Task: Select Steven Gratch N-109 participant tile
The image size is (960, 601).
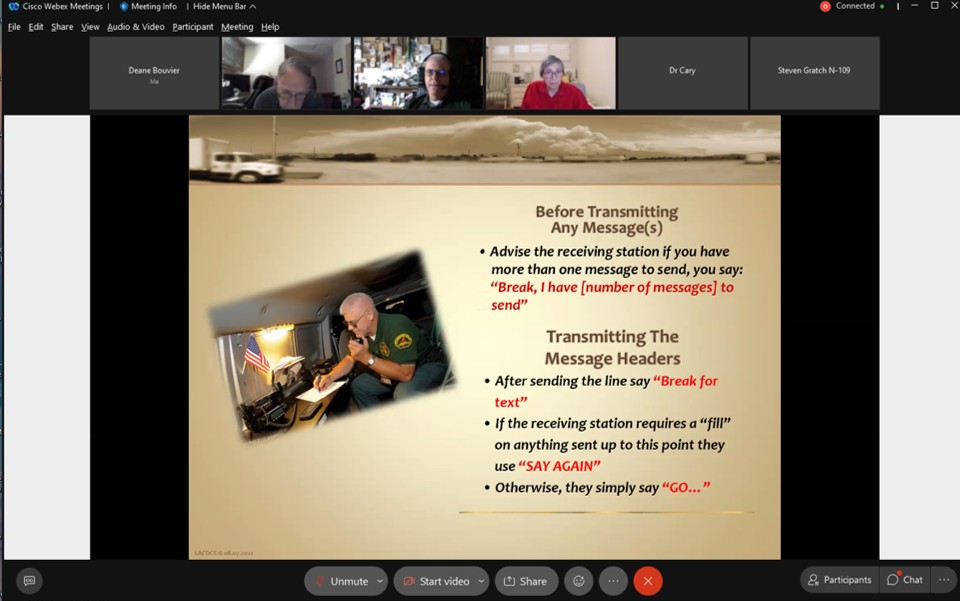Action: pyautogui.click(x=814, y=73)
